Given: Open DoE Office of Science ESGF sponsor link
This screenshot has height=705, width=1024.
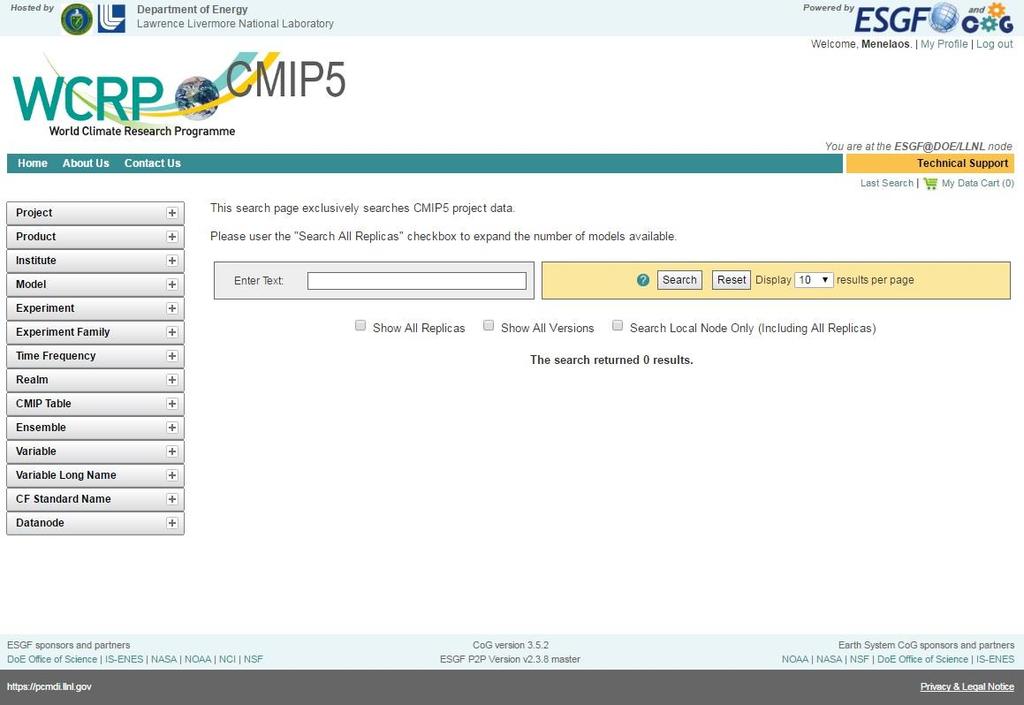Looking at the screenshot, I should [x=52, y=659].
